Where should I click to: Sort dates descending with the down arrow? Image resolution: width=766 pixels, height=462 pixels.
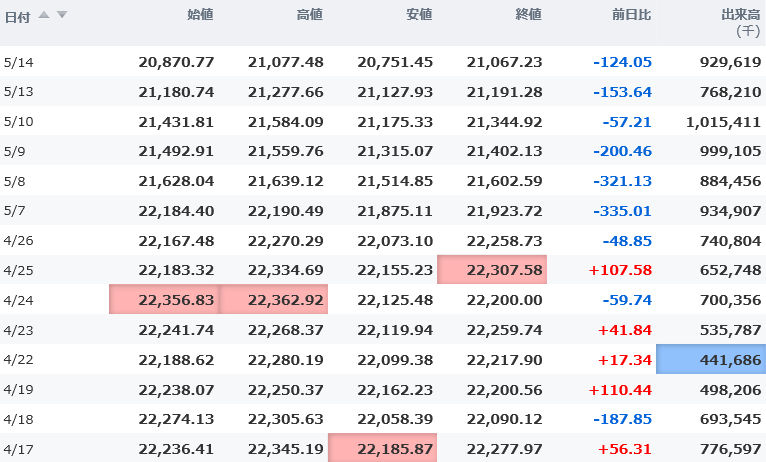(62, 15)
